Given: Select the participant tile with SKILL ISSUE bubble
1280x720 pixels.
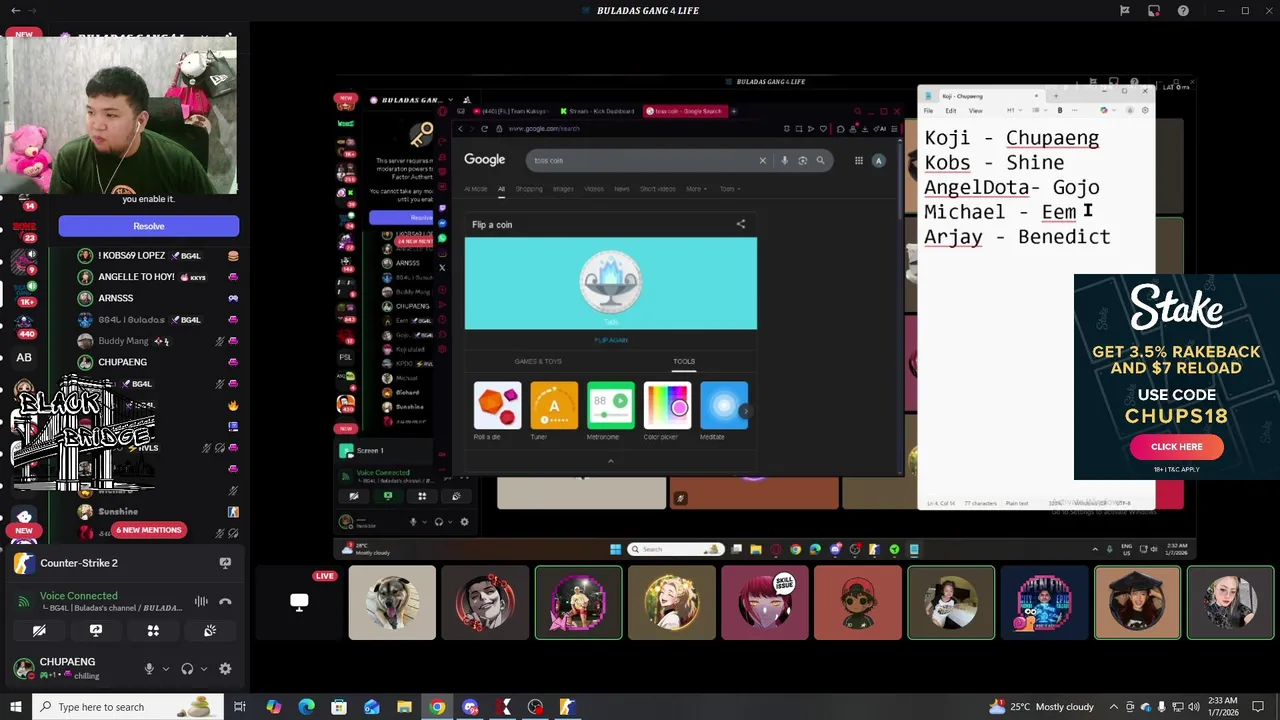Looking at the screenshot, I should tap(765, 602).
